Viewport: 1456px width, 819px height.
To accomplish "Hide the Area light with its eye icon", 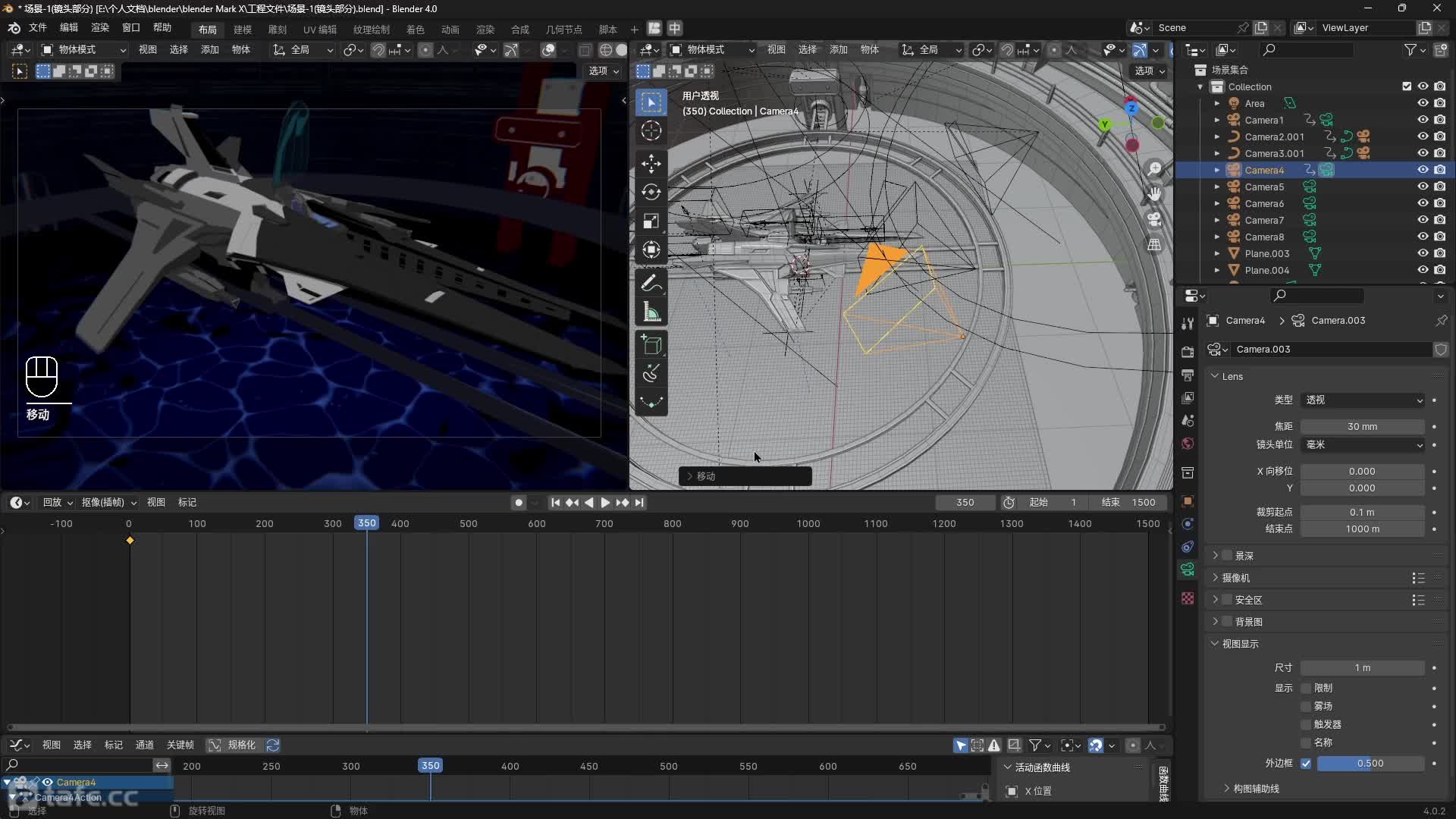I will point(1423,103).
